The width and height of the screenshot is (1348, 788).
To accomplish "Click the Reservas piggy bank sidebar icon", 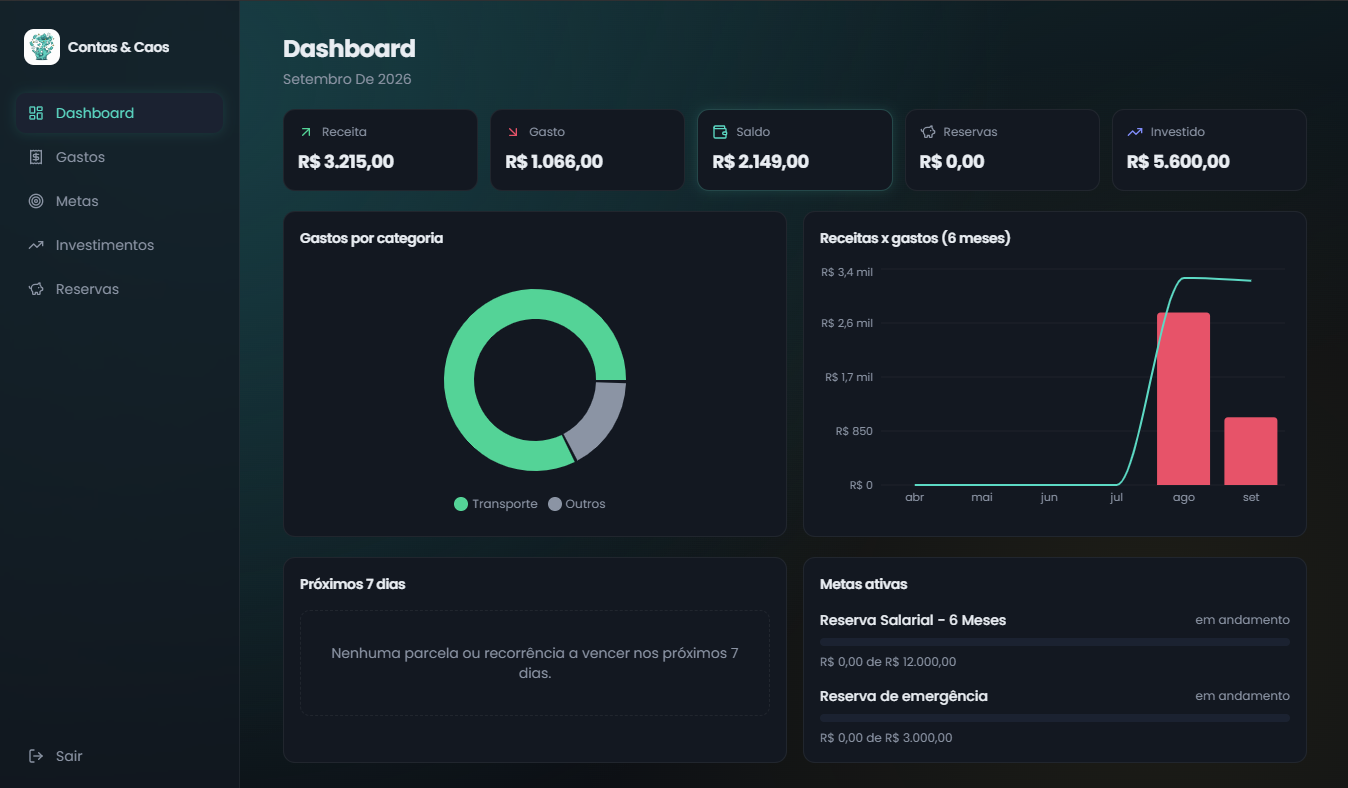I will (36, 289).
